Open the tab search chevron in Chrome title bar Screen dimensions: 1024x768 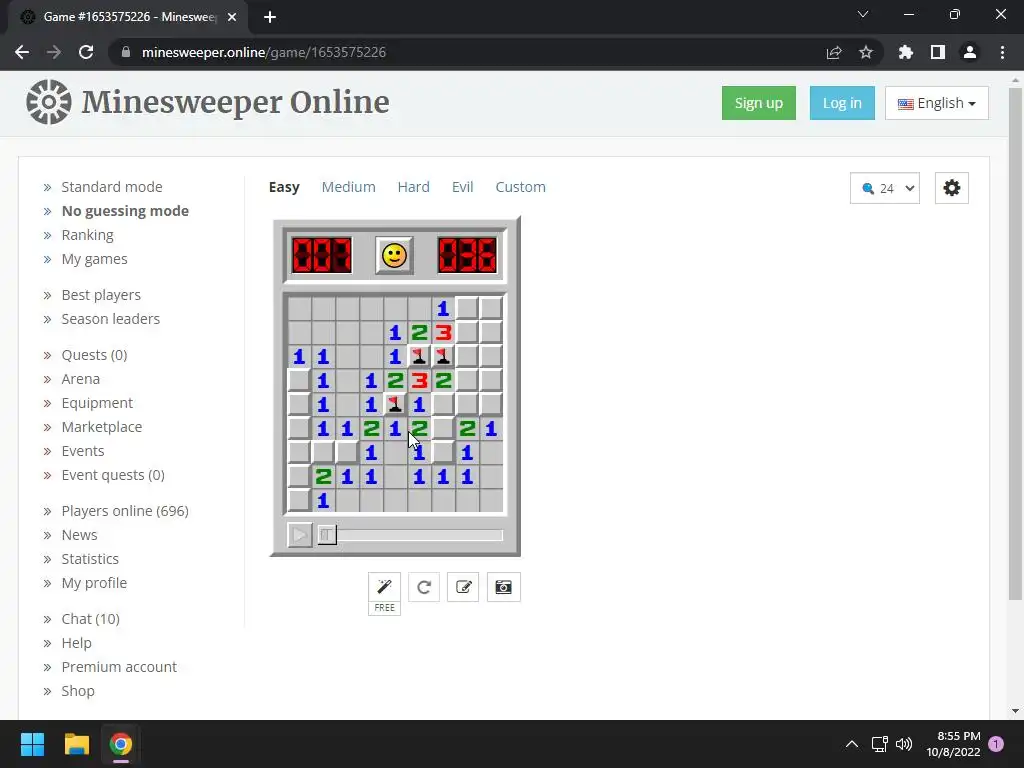point(863,14)
